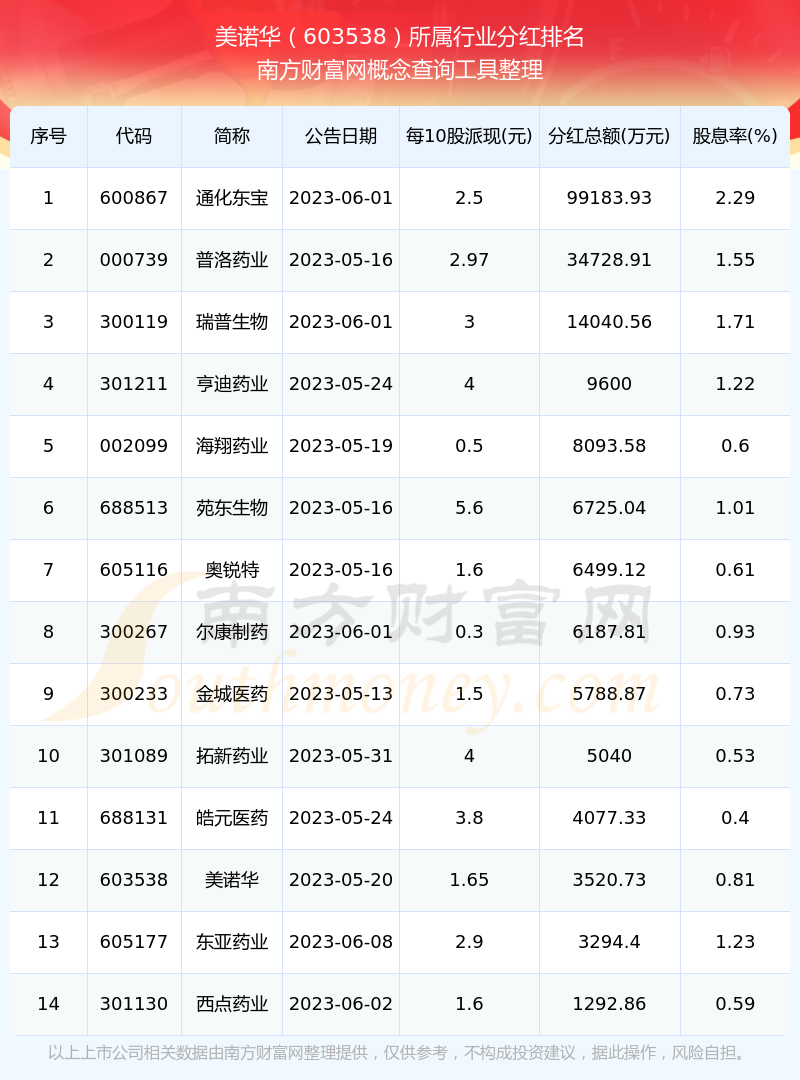The width and height of the screenshot is (800, 1080).
Task: Click dividend total 9600
Action: click(609, 384)
